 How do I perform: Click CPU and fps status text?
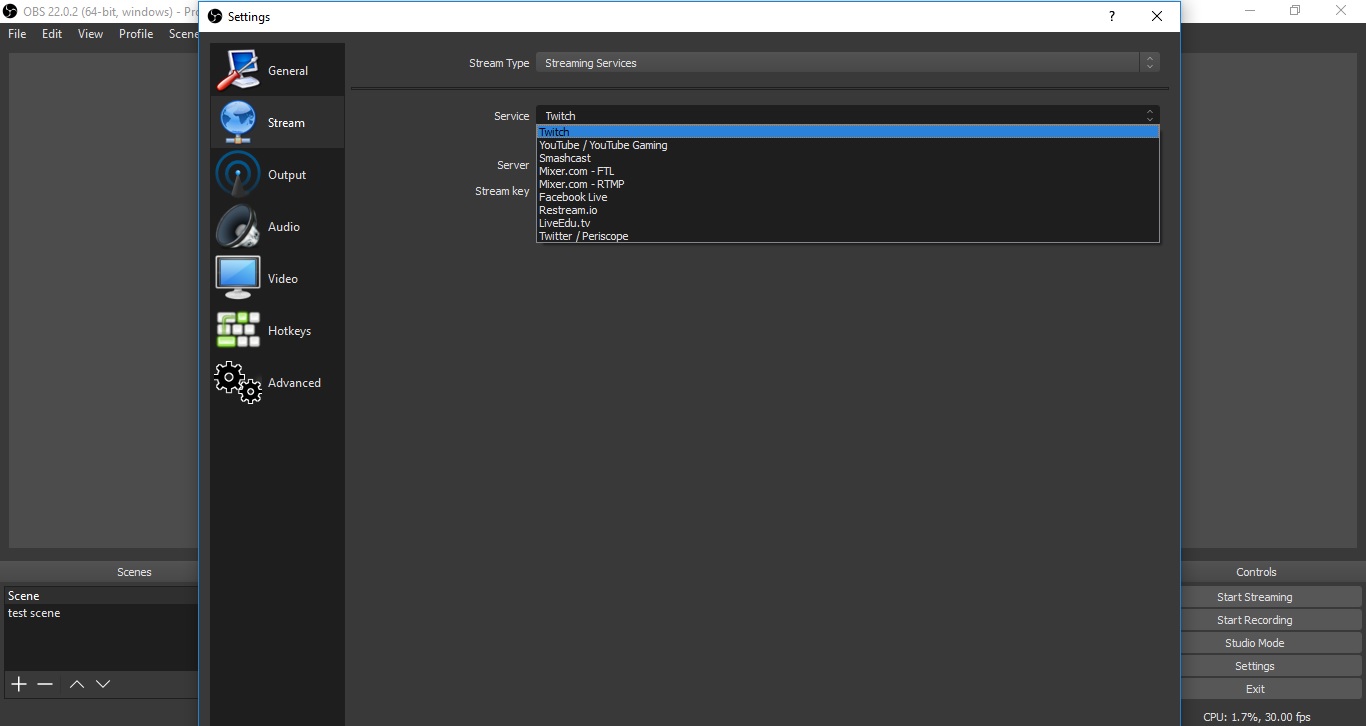(1256, 717)
